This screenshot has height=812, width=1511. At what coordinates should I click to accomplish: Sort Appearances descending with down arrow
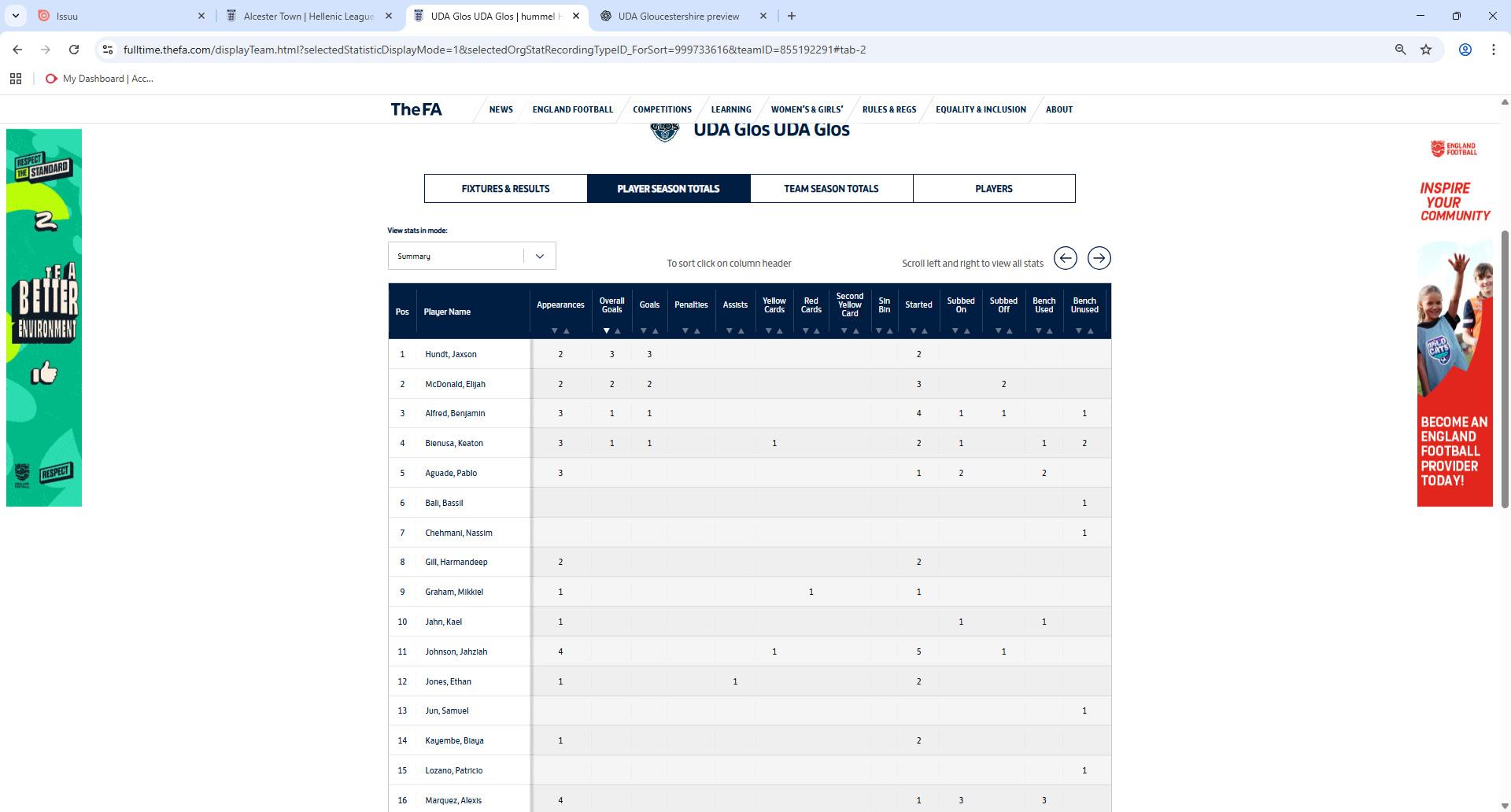click(555, 331)
